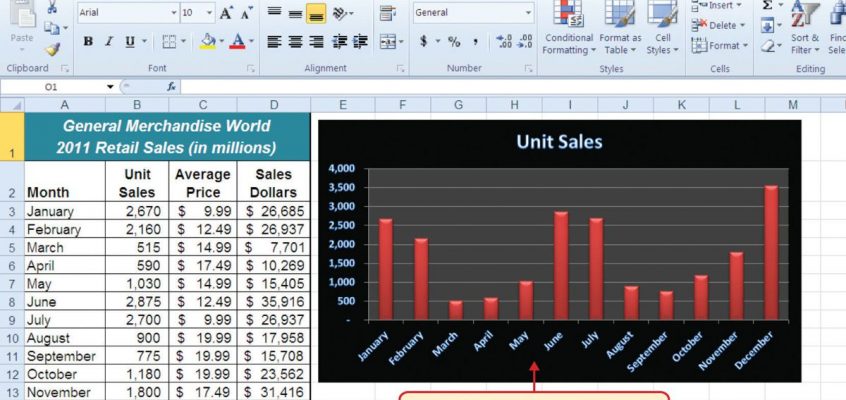The image size is (846, 400).
Task: Click Increase Indent
Action: click(x=360, y=42)
